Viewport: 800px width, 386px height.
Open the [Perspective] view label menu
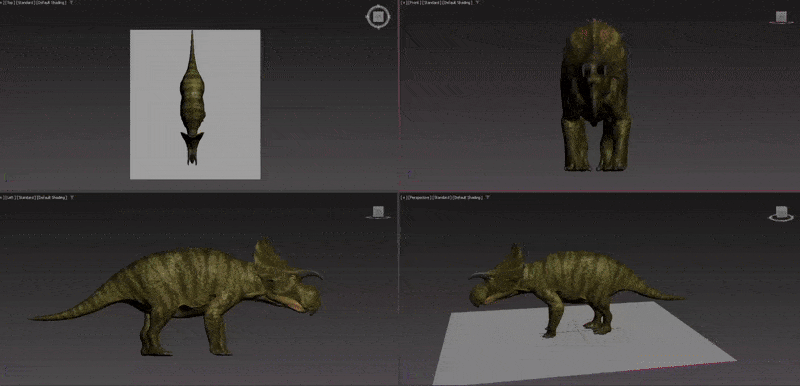[419, 197]
